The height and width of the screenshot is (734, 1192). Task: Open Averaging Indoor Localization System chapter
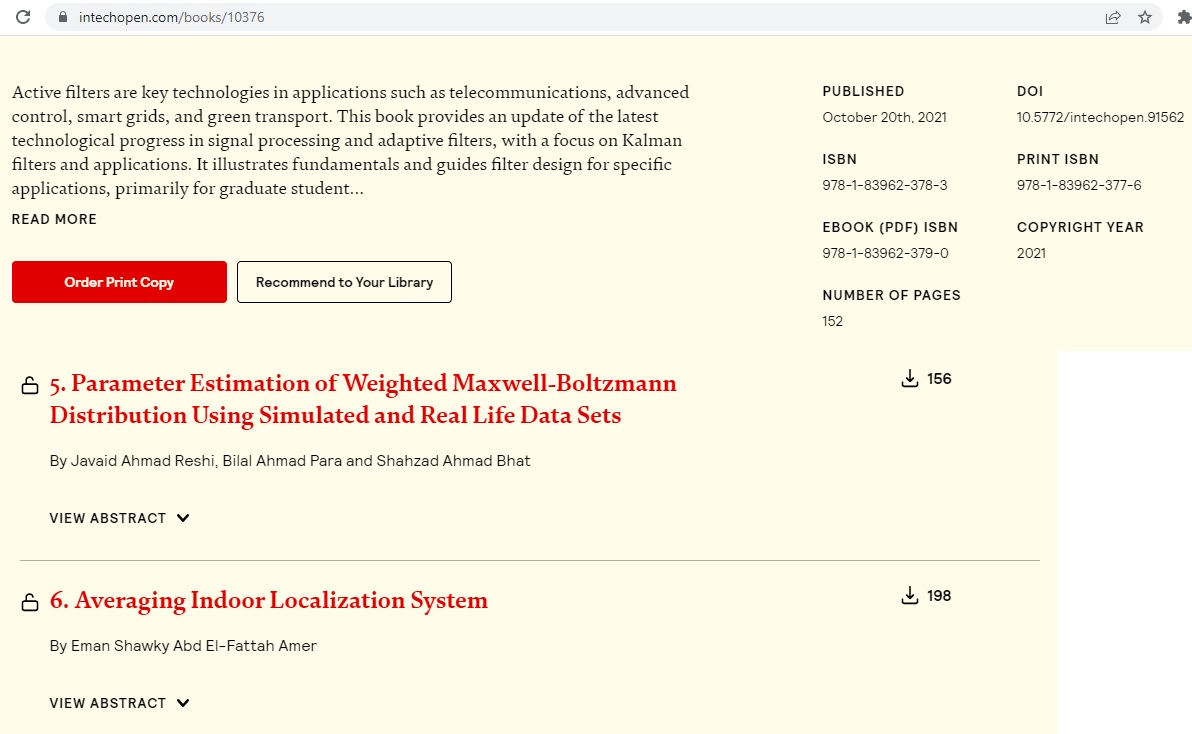tap(268, 600)
